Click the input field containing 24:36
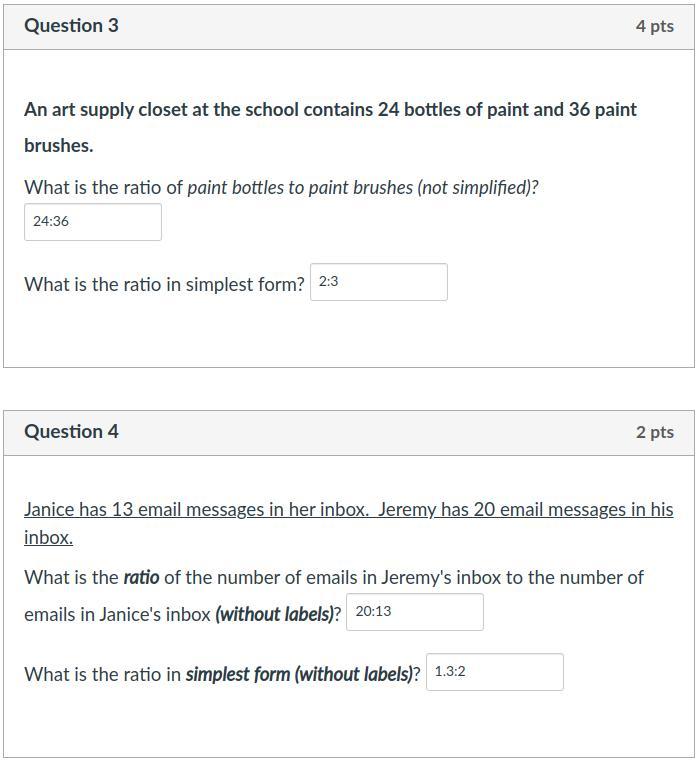 92,222
